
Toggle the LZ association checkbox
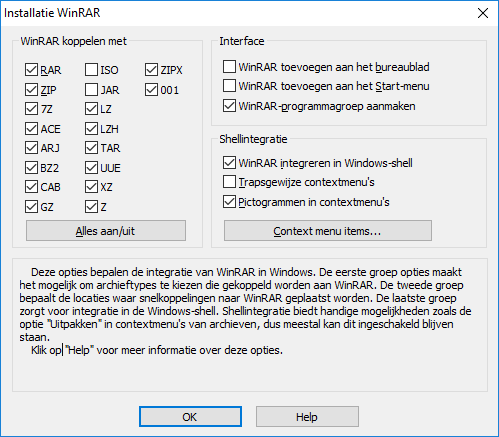point(91,109)
